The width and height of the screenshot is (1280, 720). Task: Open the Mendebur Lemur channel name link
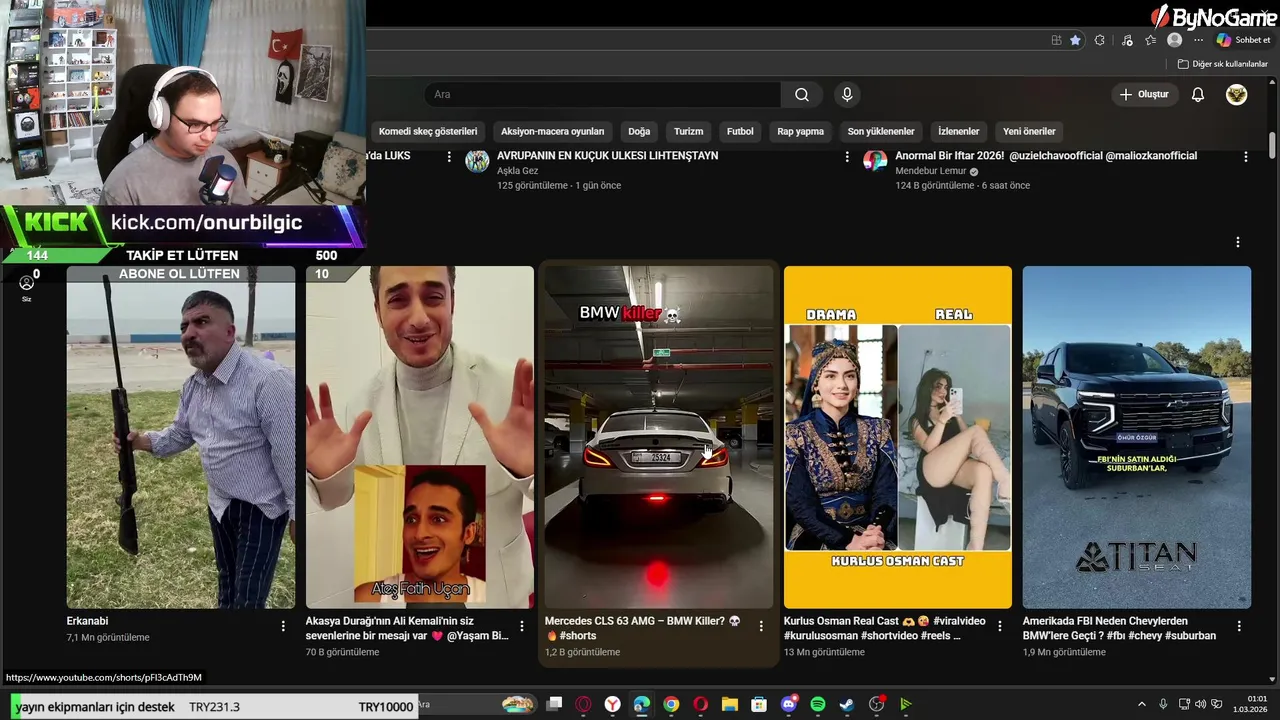(x=931, y=171)
